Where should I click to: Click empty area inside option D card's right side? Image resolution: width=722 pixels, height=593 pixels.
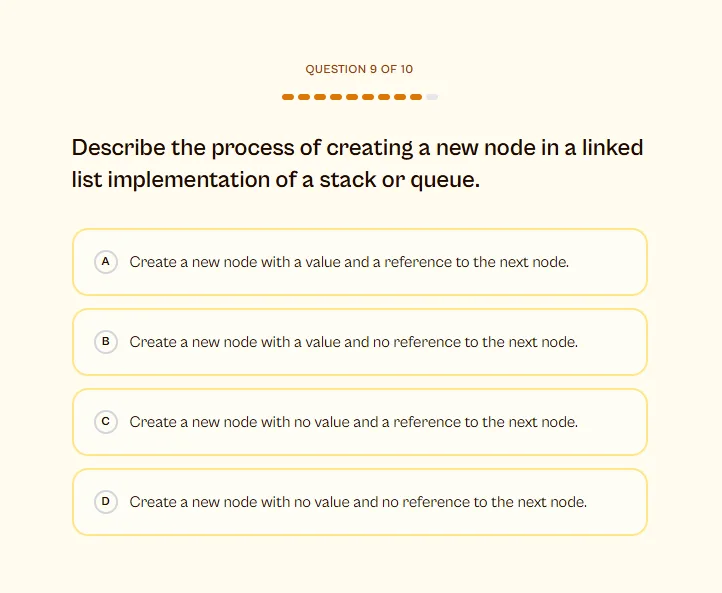click(617, 502)
